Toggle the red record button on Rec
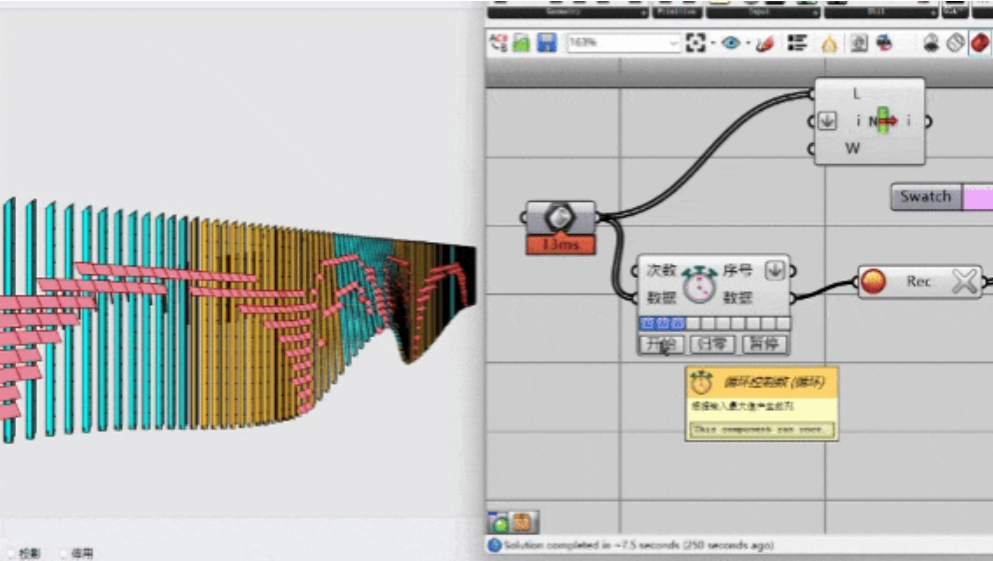Screen dimensions: 993x561 click(x=874, y=282)
